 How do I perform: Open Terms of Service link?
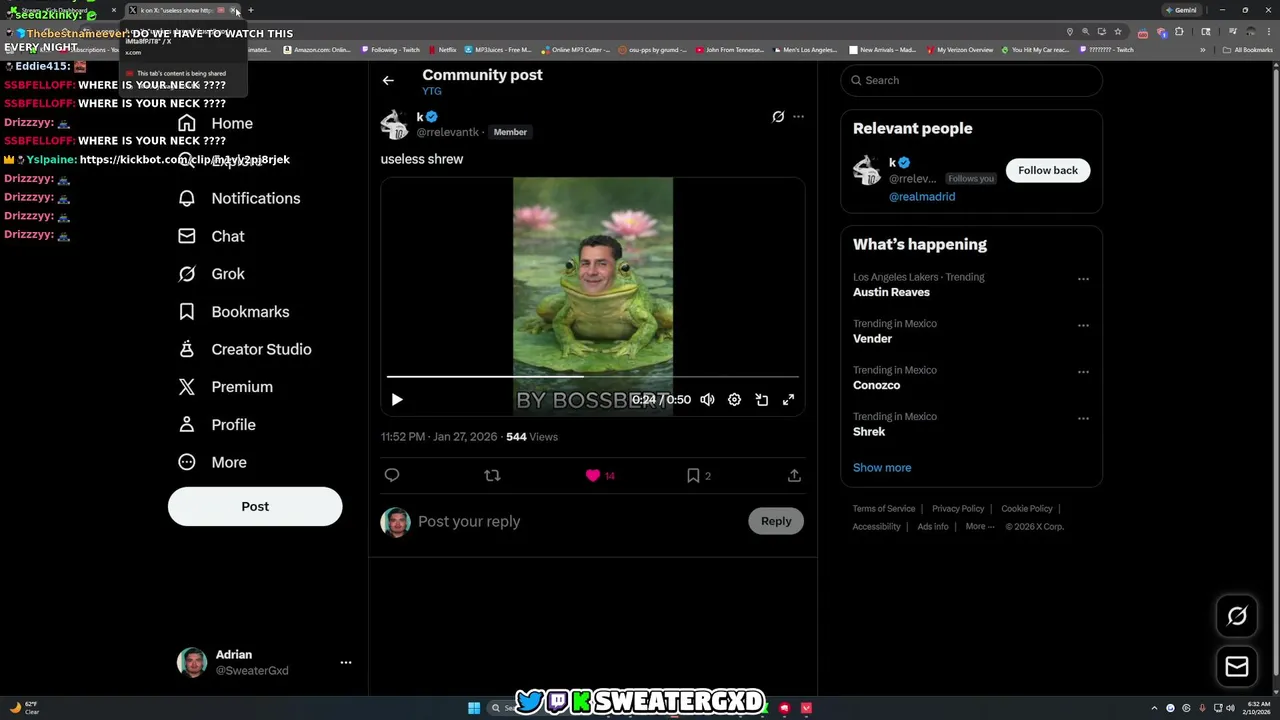tap(884, 509)
